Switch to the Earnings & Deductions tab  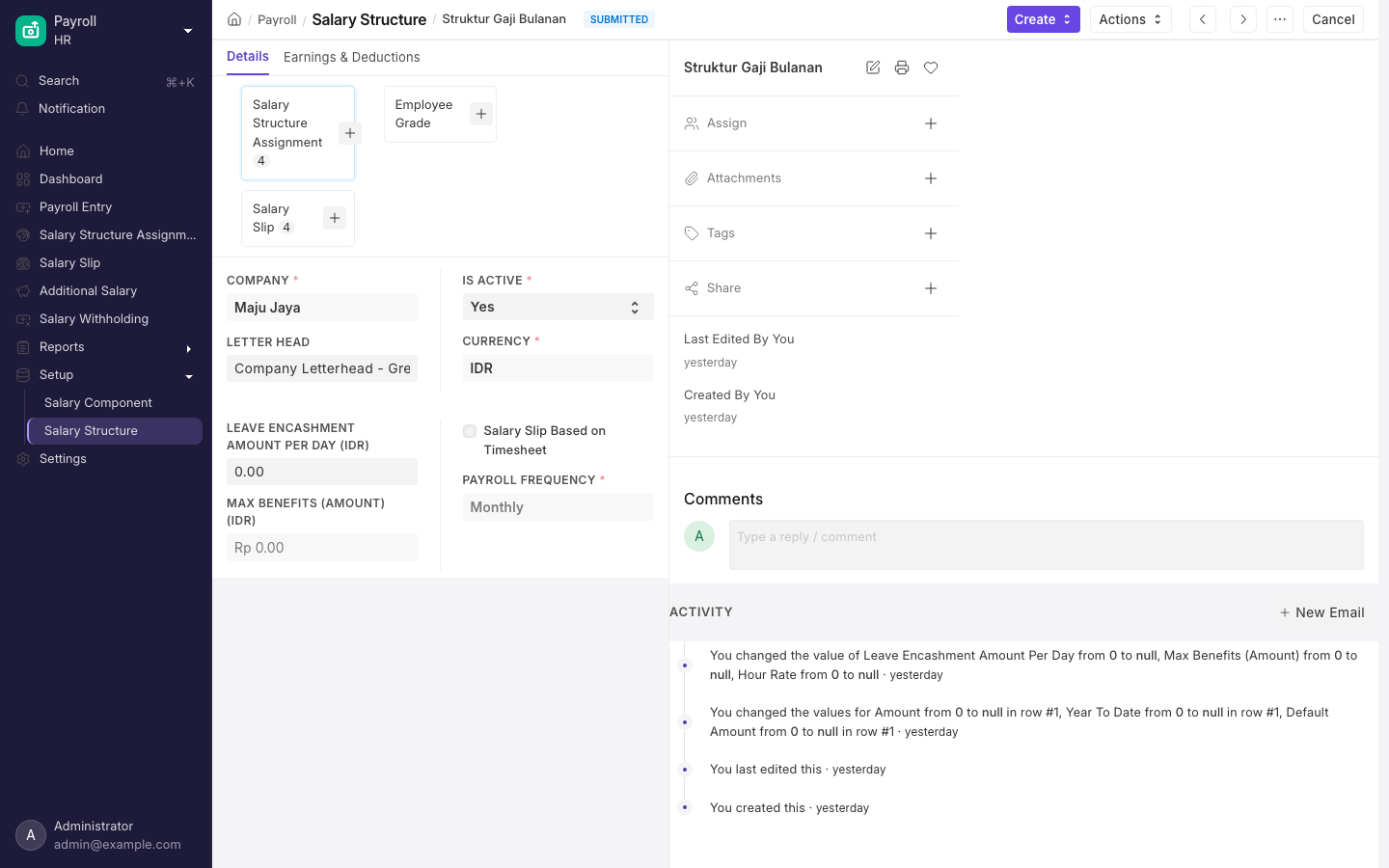(352, 57)
